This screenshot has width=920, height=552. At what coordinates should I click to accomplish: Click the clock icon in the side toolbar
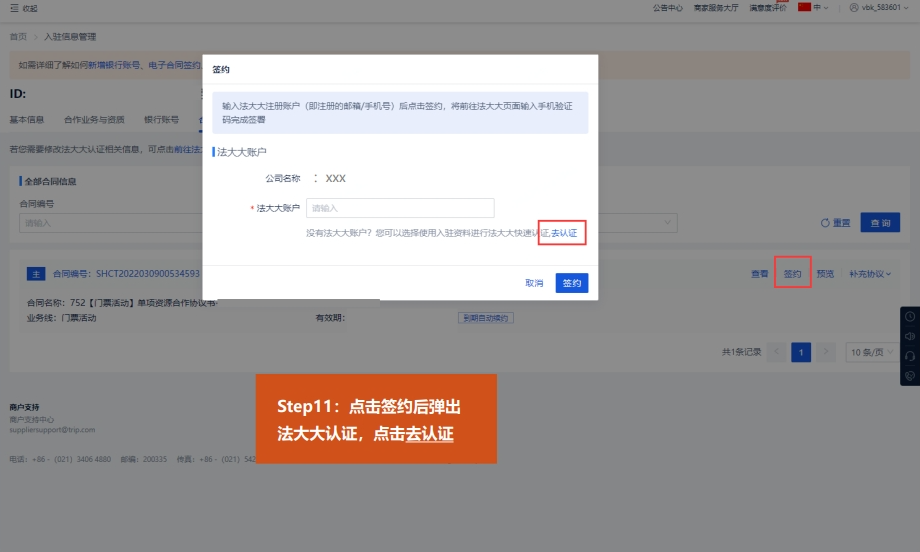[909, 316]
